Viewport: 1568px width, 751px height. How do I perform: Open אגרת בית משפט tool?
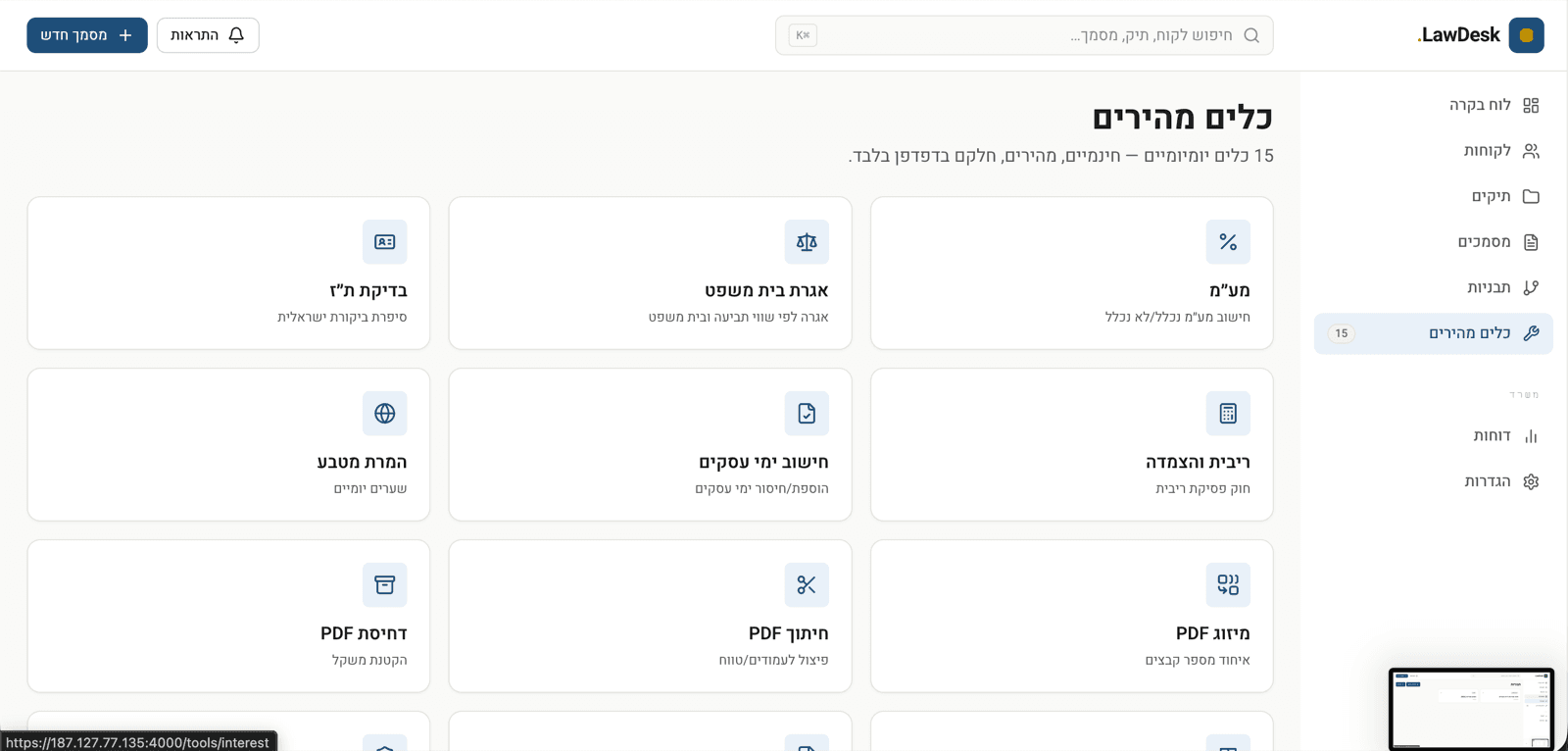pos(766,290)
